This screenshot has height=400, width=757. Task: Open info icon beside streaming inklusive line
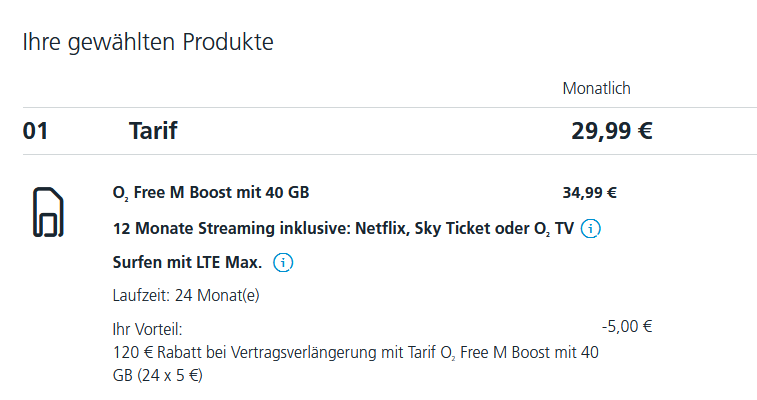tap(590, 228)
